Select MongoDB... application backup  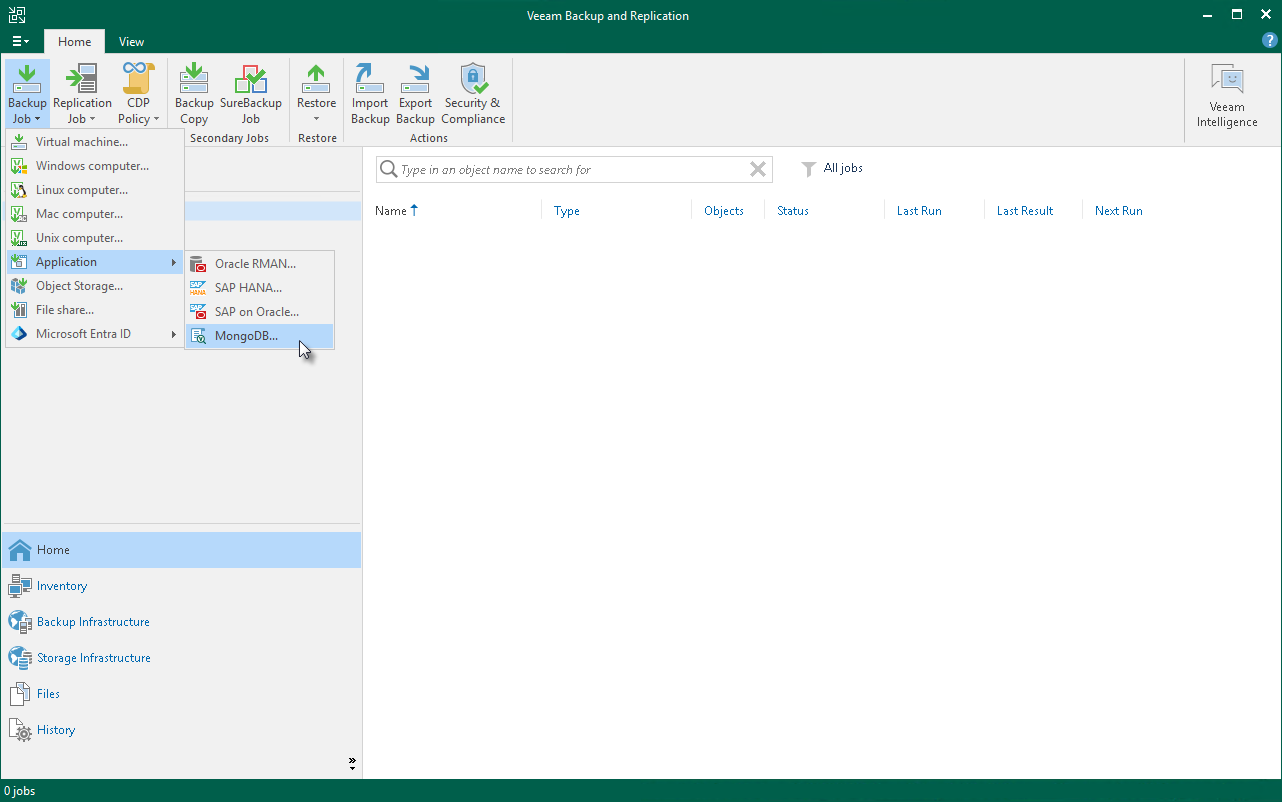click(x=260, y=336)
